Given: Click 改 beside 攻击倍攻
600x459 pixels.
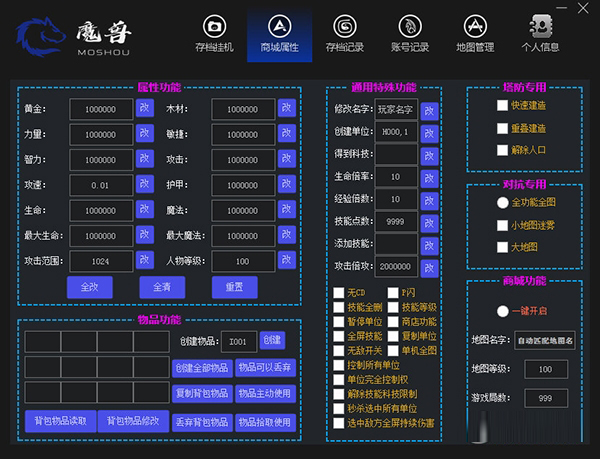Looking at the screenshot, I should tap(429, 268).
